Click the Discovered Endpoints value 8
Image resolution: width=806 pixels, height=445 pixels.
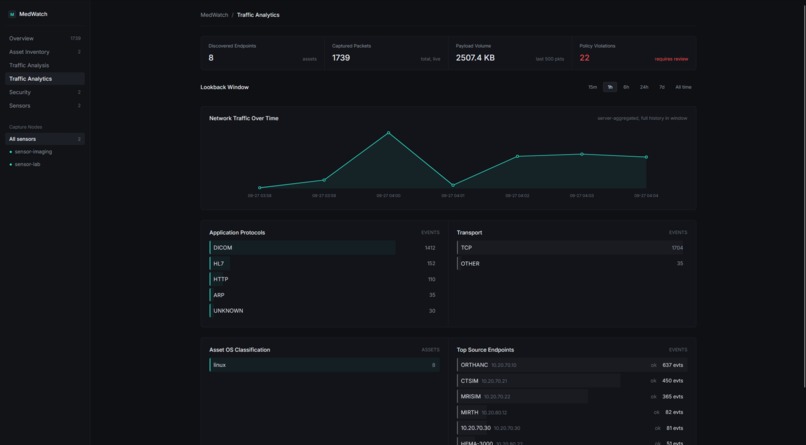click(x=211, y=58)
